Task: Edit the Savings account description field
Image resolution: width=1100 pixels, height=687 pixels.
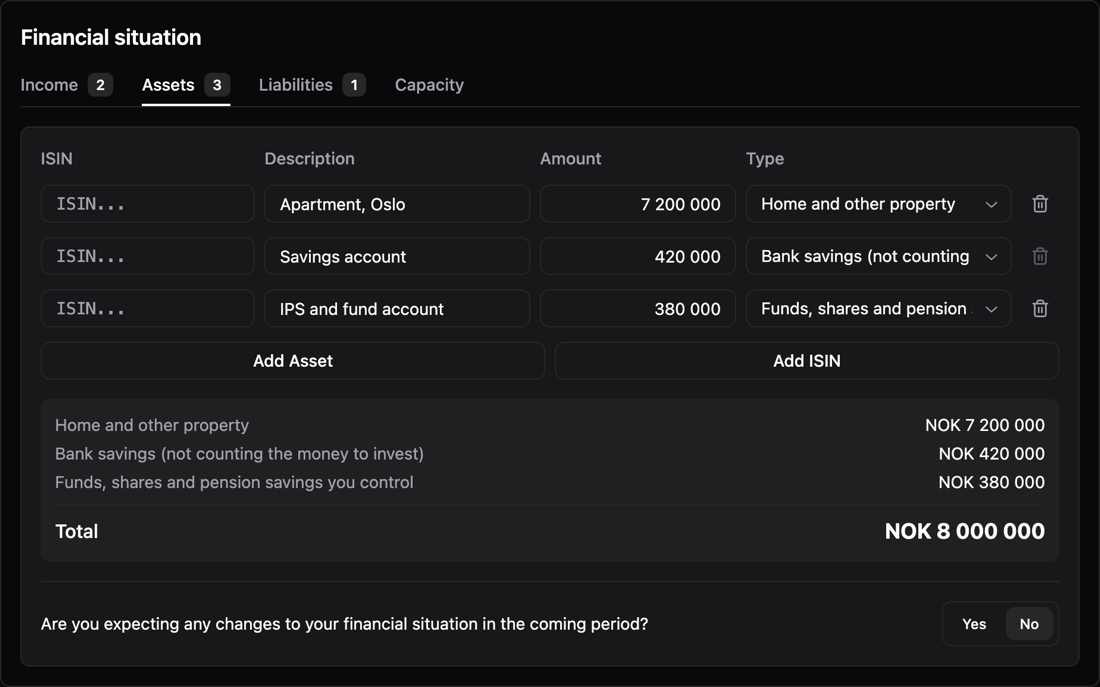Action: pyautogui.click(x=397, y=256)
